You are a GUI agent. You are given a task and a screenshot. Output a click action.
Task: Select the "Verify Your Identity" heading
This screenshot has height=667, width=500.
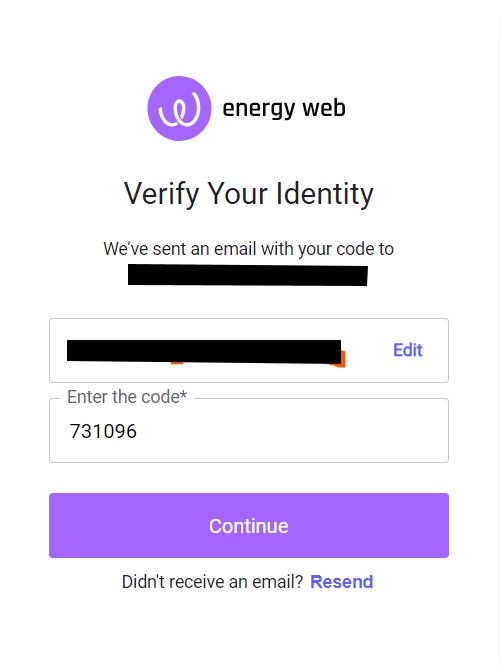pyautogui.click(x=249, y=194)
